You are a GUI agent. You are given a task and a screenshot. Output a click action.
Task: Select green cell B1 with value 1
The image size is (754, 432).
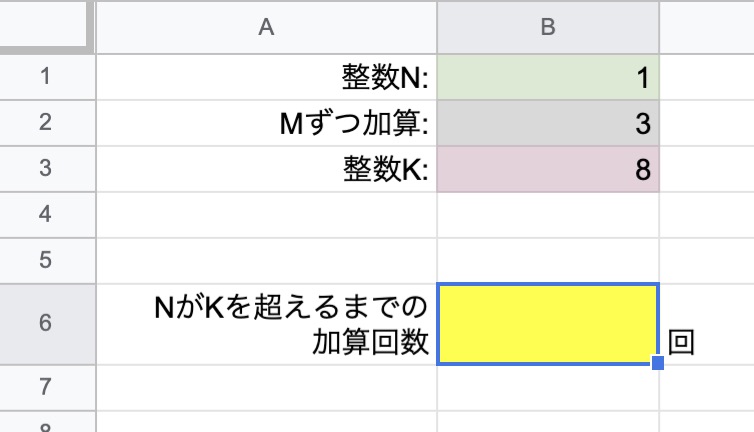(548, 77)
